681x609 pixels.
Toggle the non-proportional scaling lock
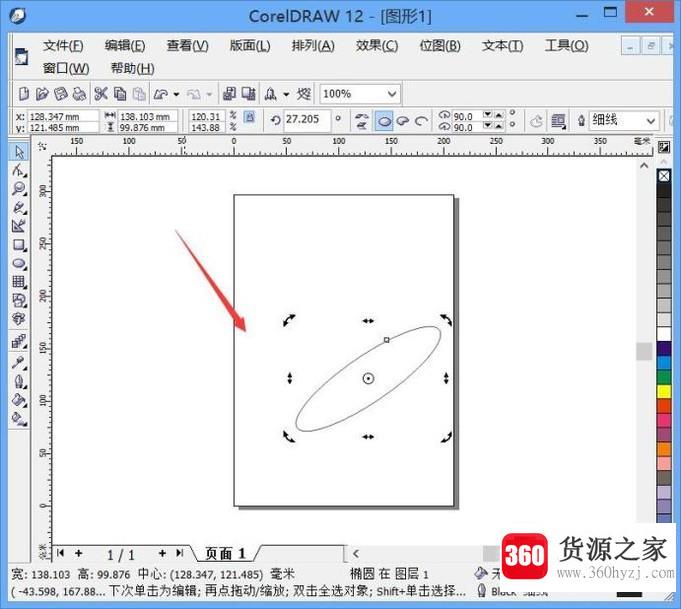[249, 117]
